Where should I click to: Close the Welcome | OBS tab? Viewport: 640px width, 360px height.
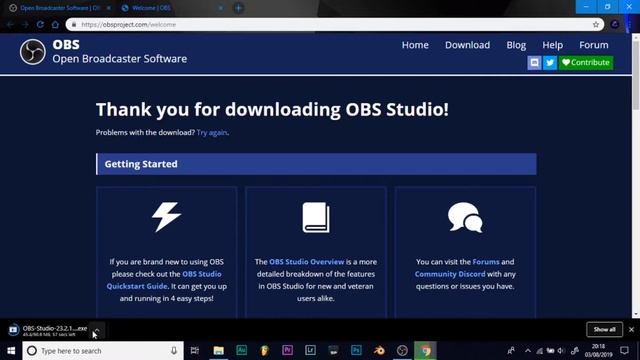pyautogui.click(x=220, y=8)
